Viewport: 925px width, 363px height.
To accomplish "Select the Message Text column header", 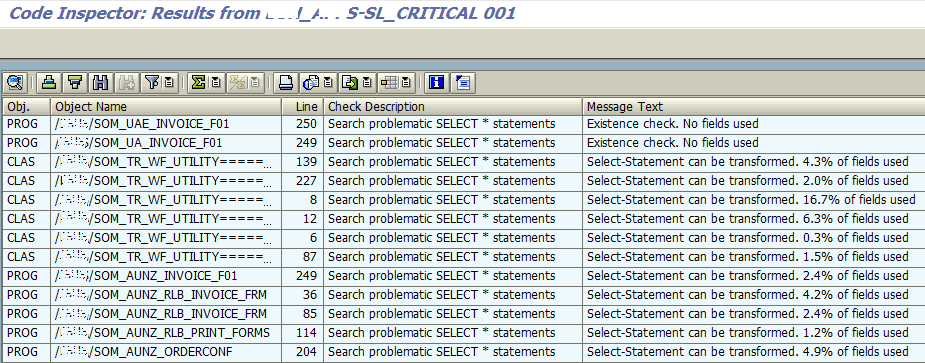I will [753, 106].
